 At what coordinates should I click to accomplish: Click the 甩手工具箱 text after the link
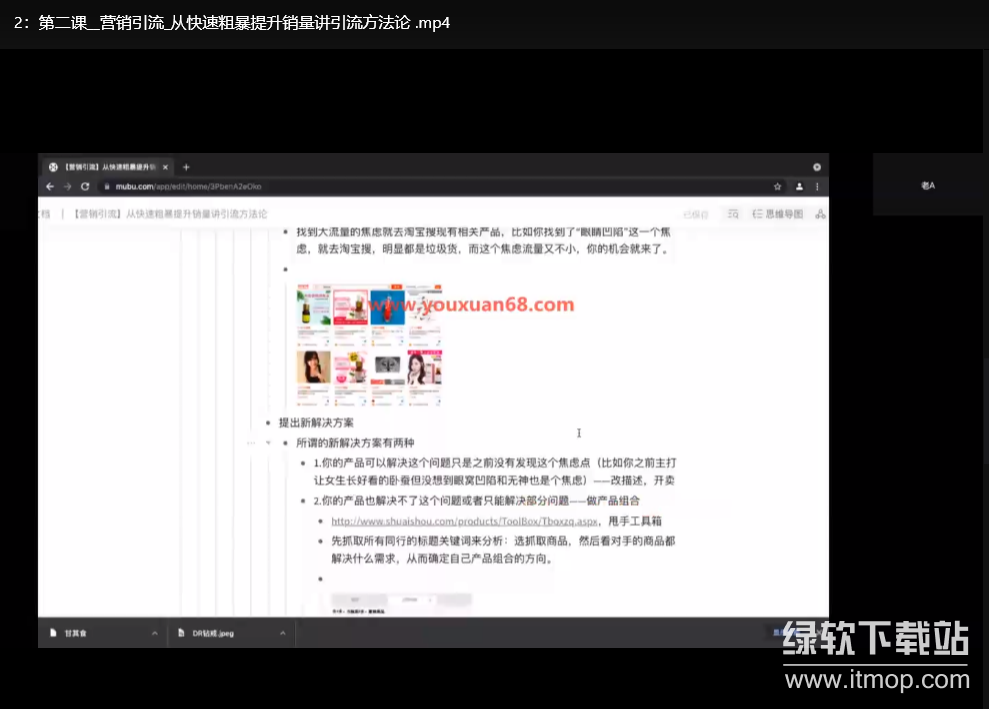click(x=635, y=521)
